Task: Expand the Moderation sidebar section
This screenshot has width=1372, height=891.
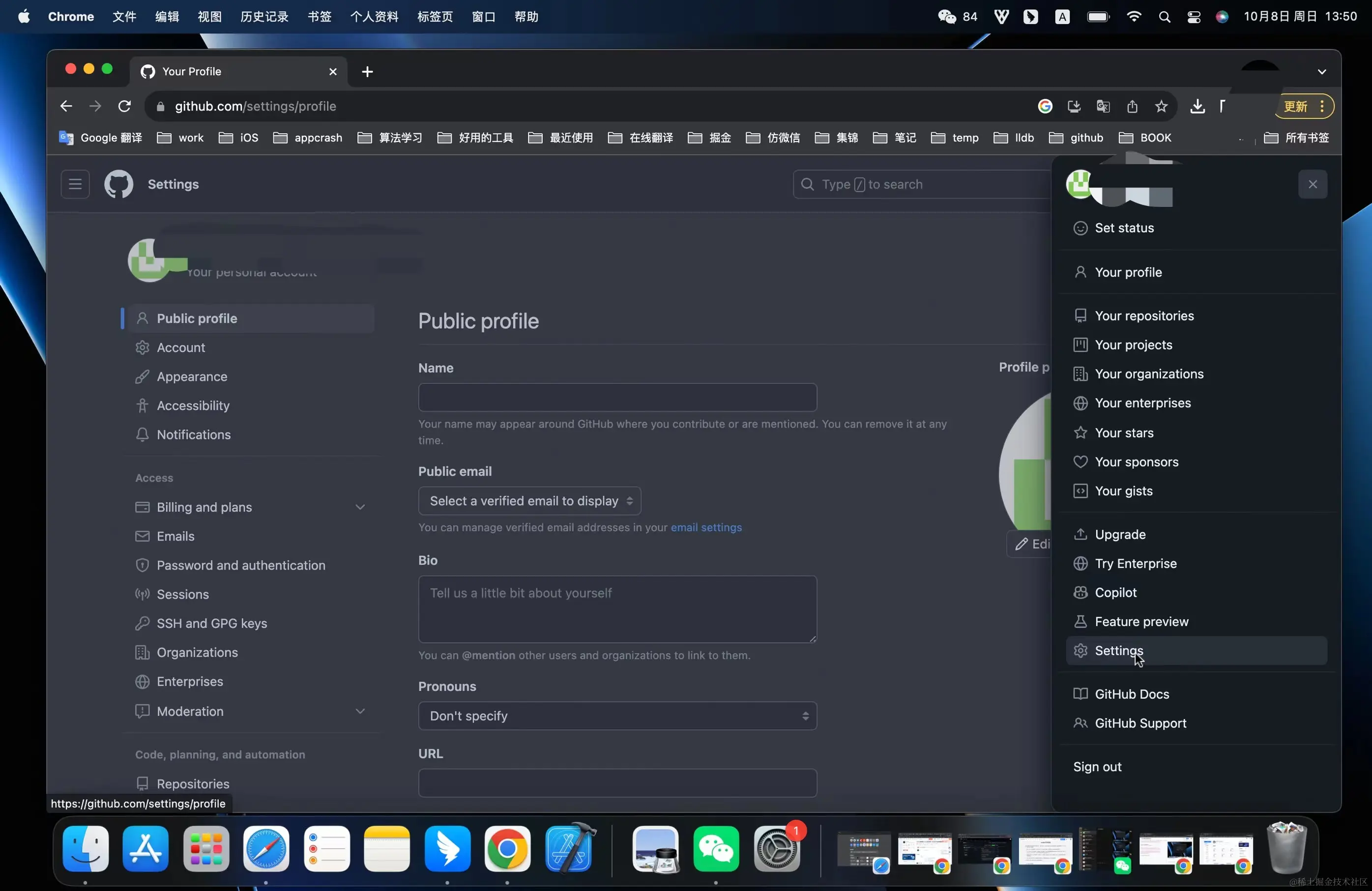Action: [360, 711]
